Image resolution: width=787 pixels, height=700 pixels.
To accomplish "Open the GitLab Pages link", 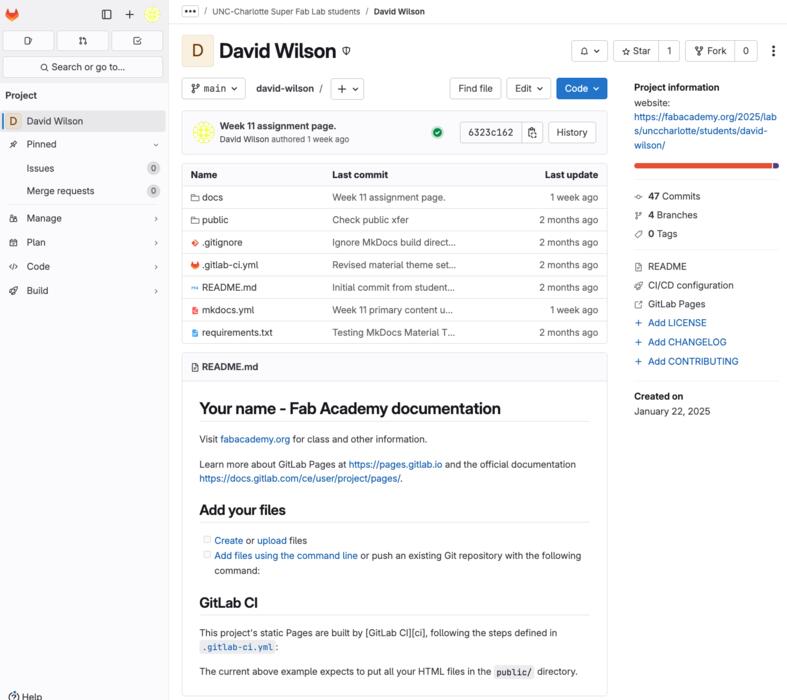I will (676, 304).
